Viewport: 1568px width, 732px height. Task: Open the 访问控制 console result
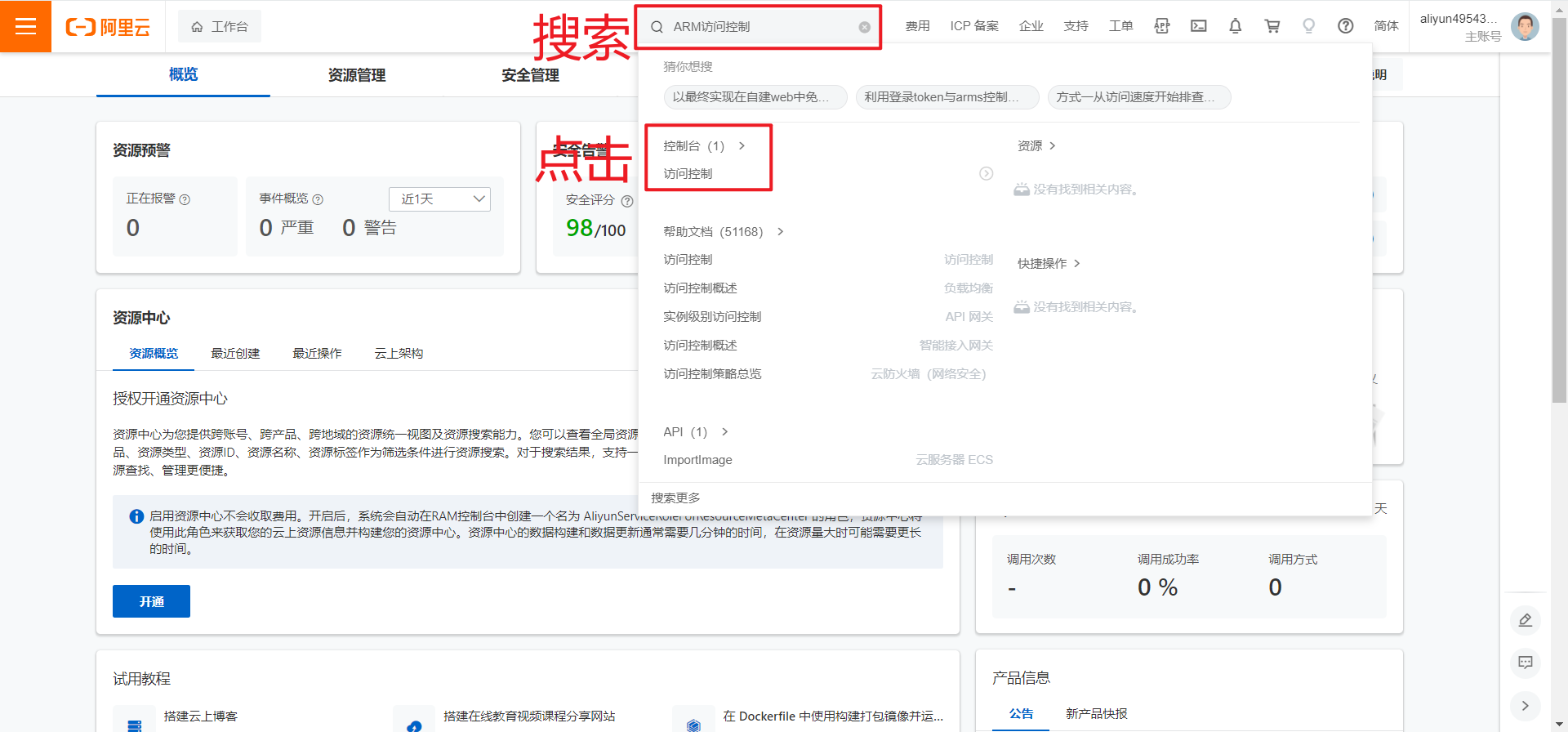[x=688, y=174]
